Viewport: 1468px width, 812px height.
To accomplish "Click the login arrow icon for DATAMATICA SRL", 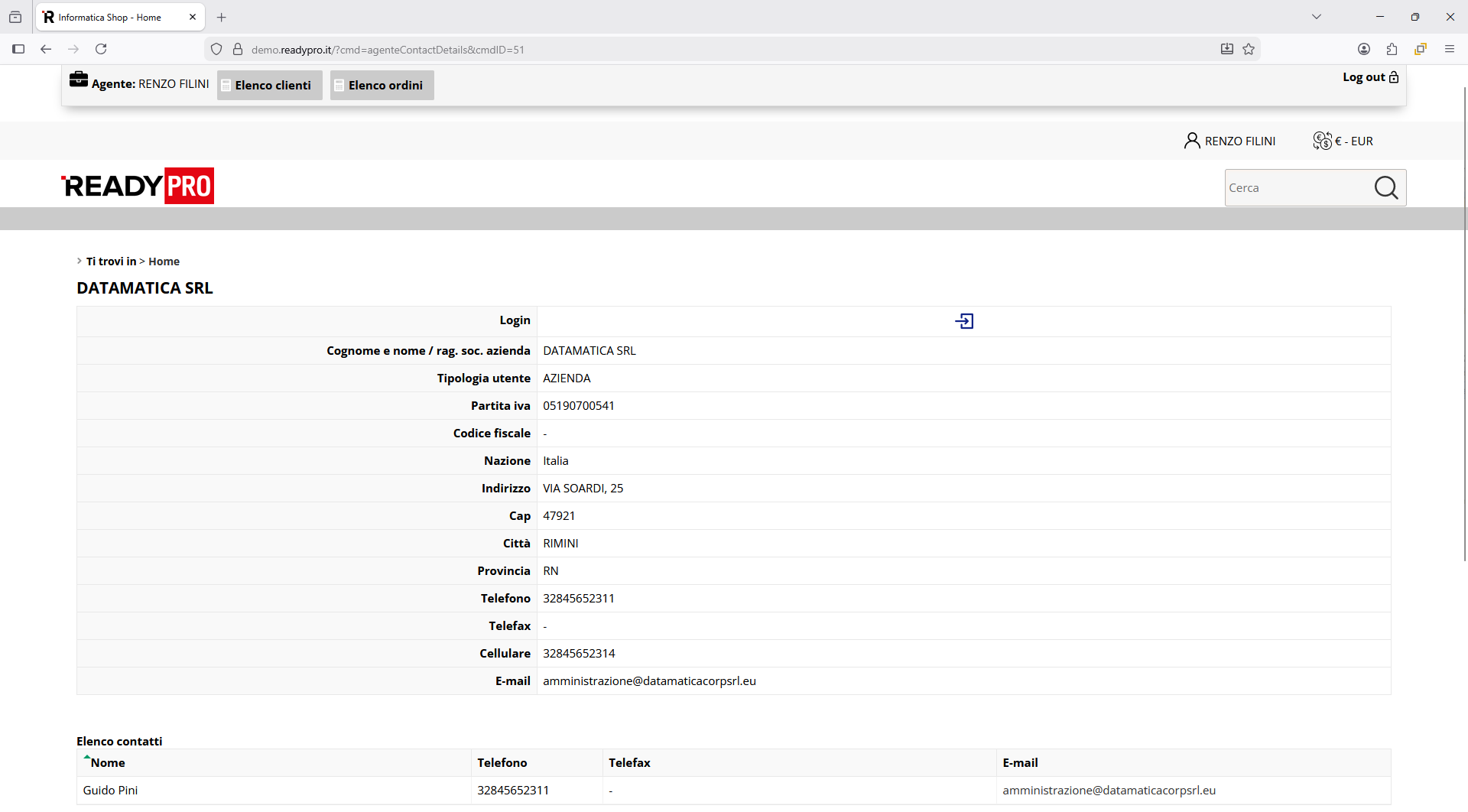I will (964, 321).
